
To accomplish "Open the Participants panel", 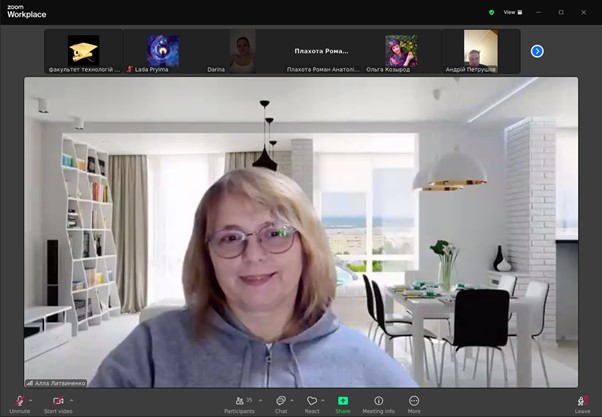I will 239,401.
